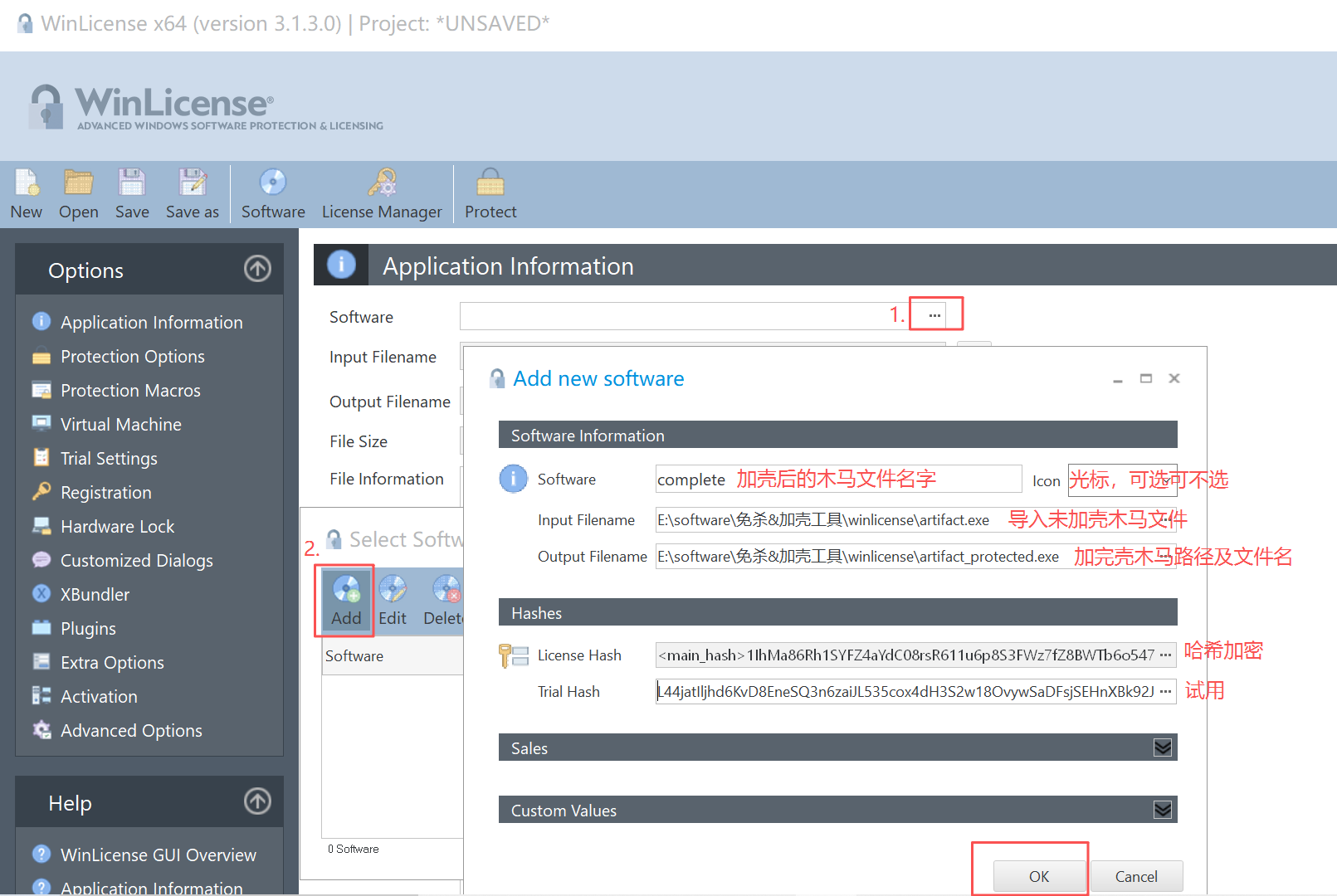
Task: Close the Add new software dialog
Action: (1174, 378)
